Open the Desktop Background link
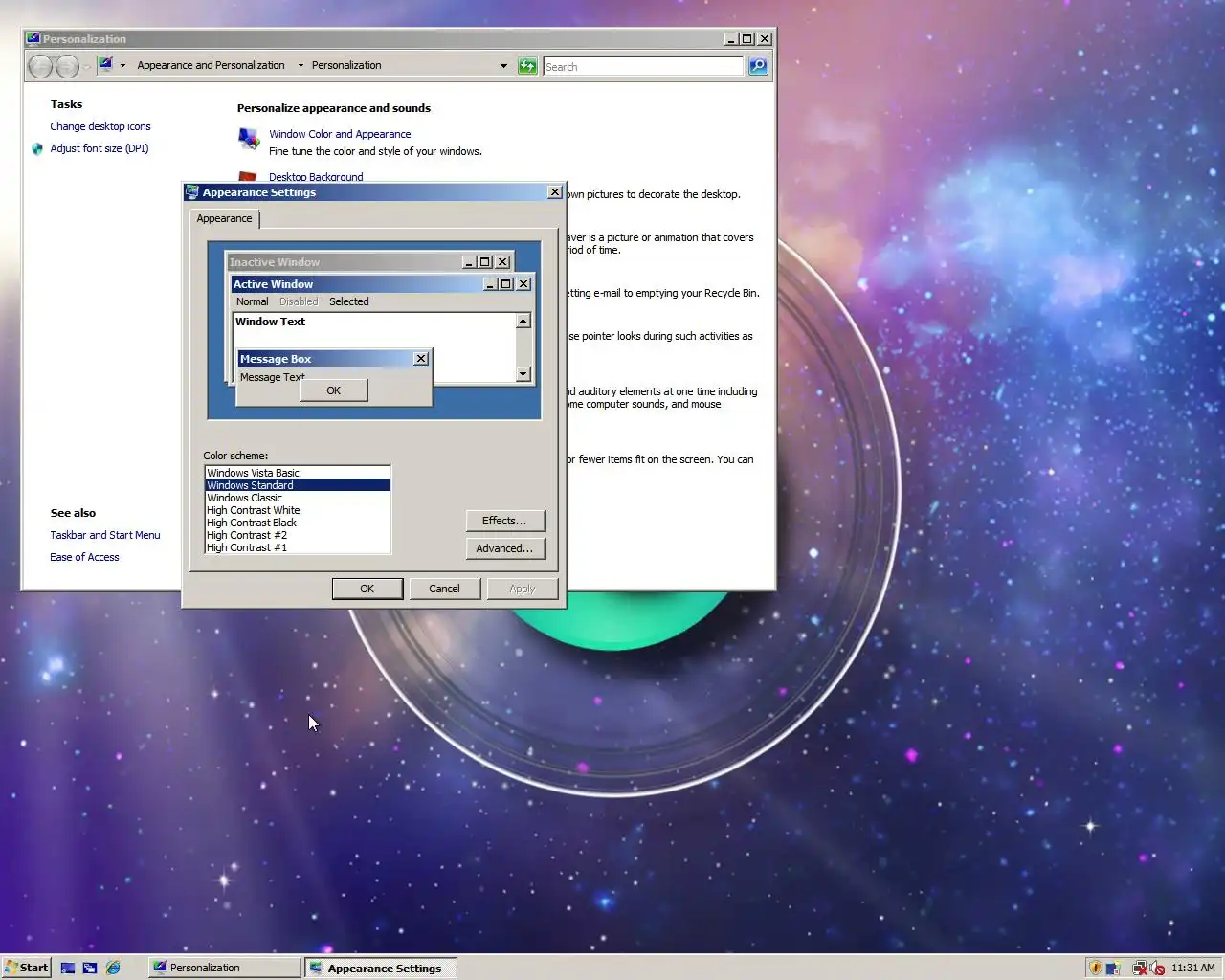This screenshot has height=980, width=1225. pos(316,177)
